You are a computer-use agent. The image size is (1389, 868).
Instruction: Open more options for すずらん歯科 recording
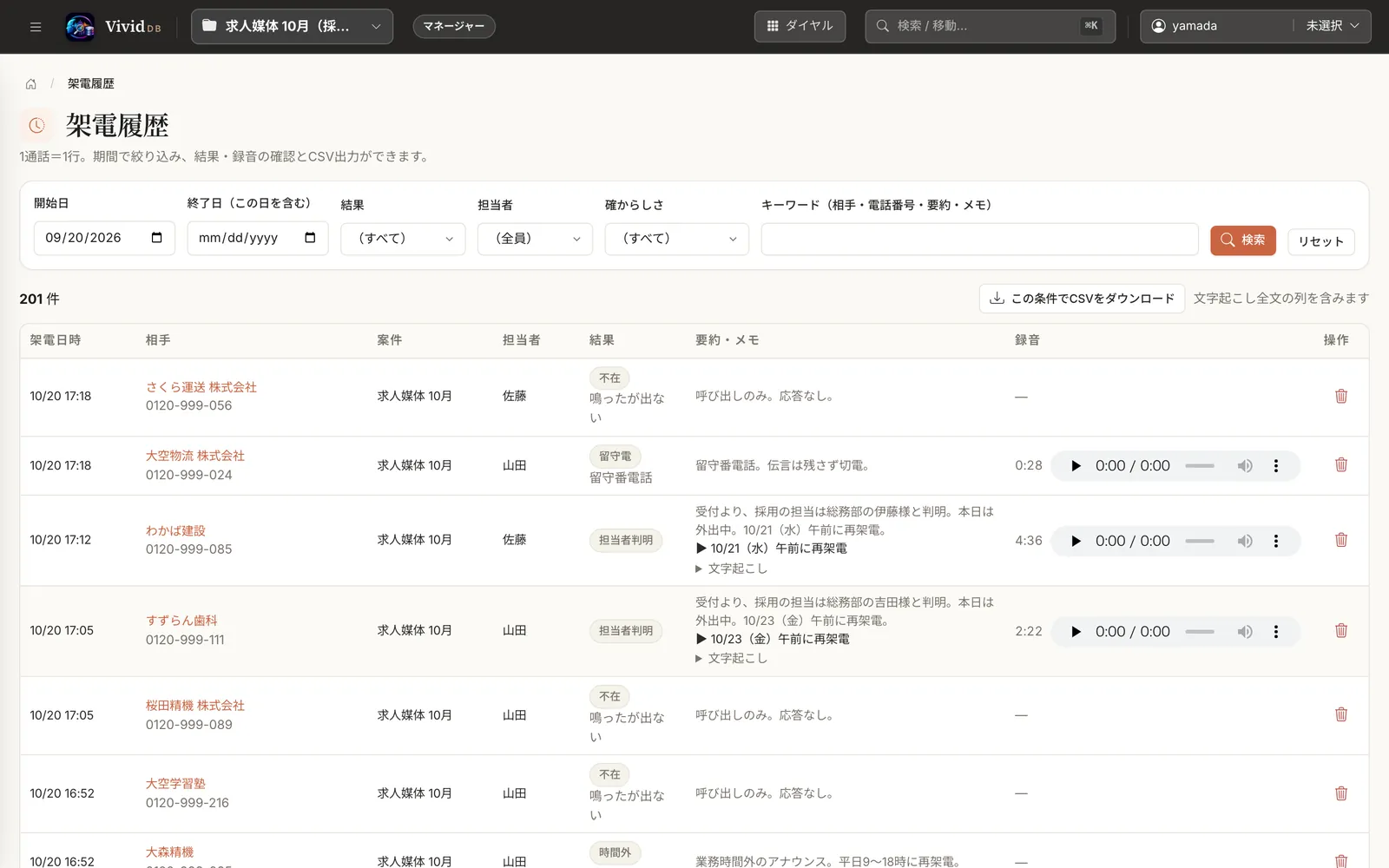tap(1276, 631)
